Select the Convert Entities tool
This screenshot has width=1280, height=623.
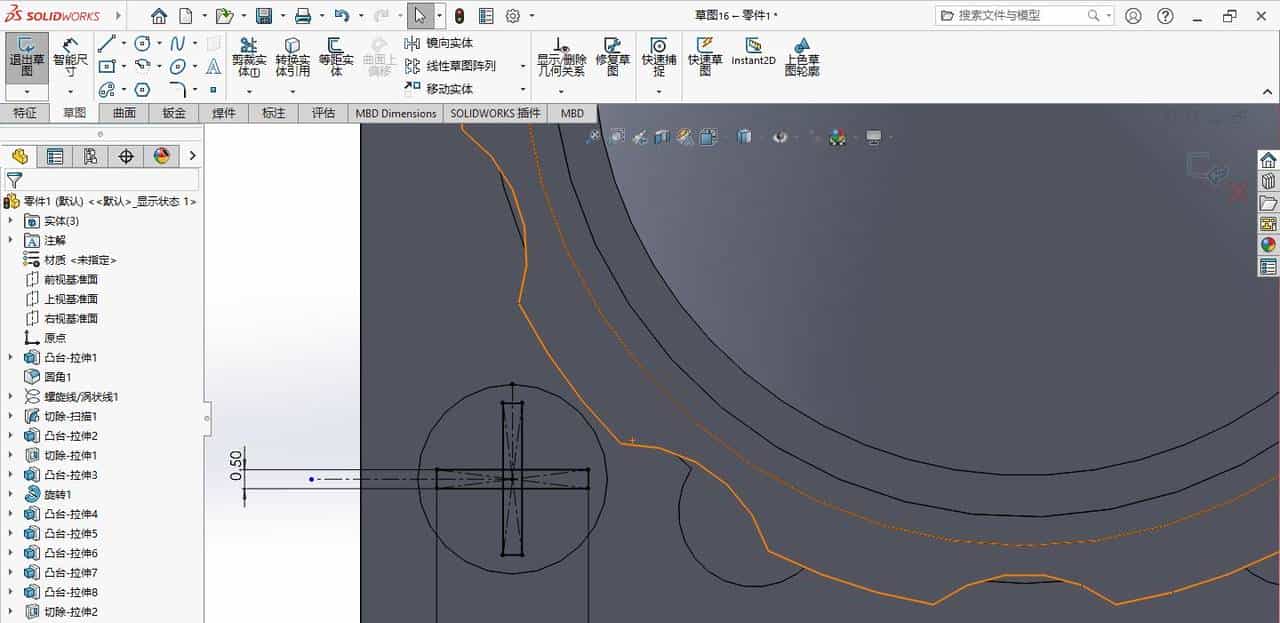tap(291, 58)
